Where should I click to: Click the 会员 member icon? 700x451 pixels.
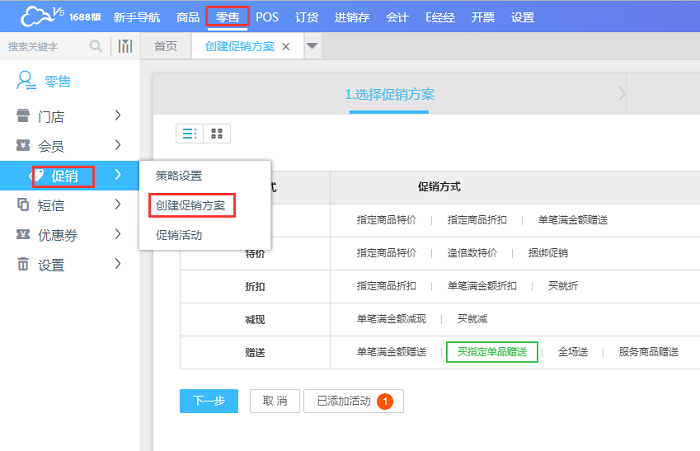click(23, 146)
